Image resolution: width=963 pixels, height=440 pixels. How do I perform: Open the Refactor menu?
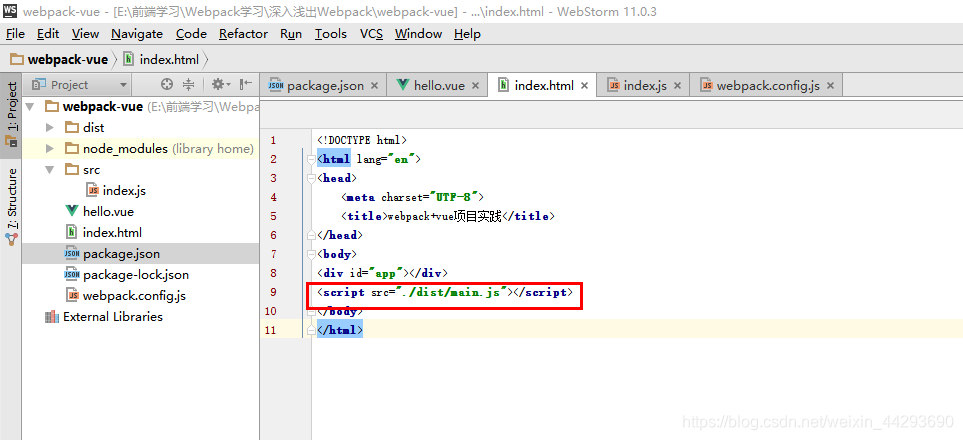tap(243, 34)
